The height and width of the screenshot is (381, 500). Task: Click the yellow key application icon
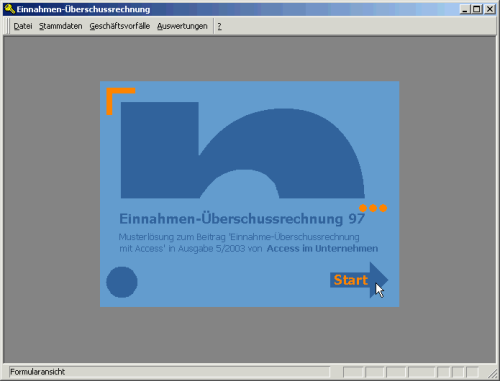pos(9,9)
